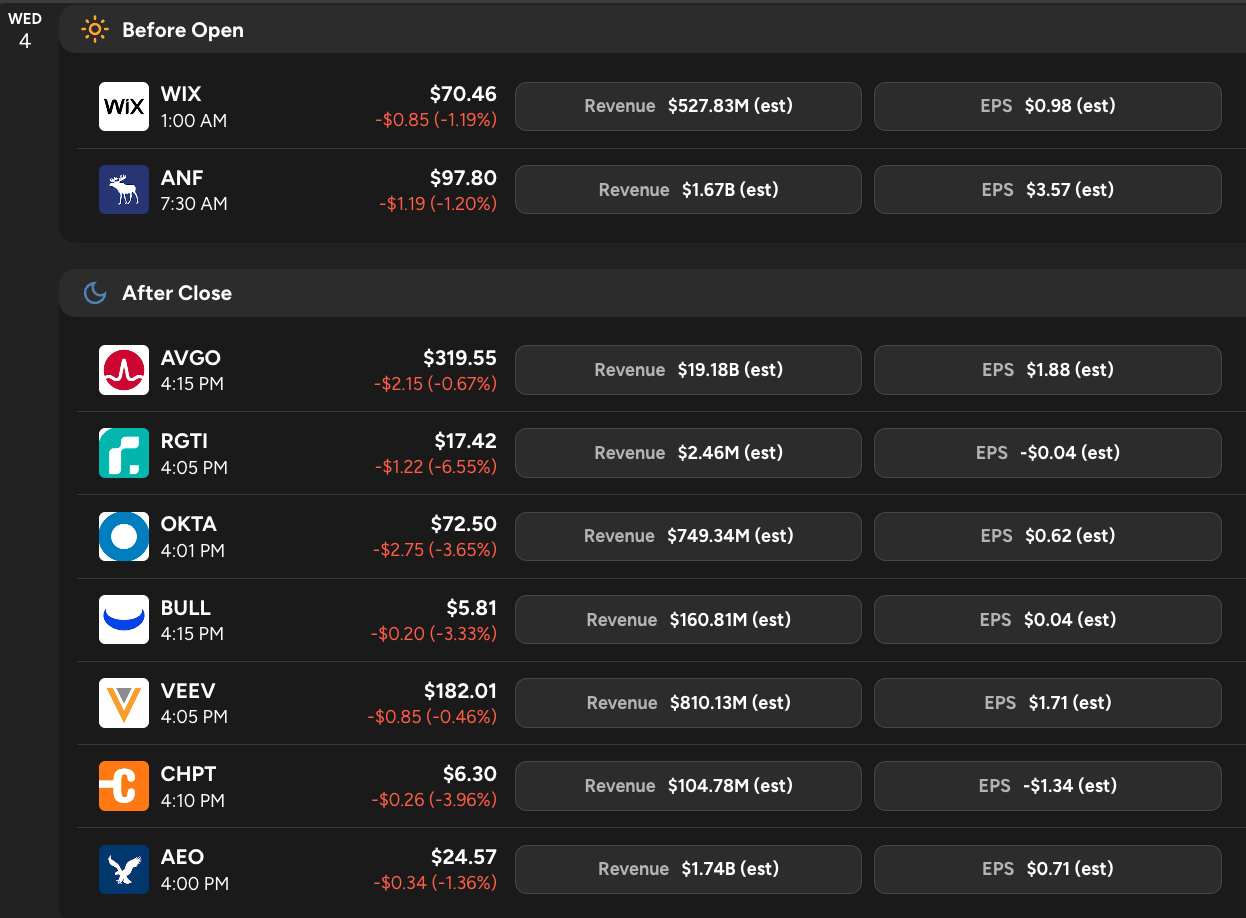
Task: Click the sun icon beside Before Open
Action: 95,30
